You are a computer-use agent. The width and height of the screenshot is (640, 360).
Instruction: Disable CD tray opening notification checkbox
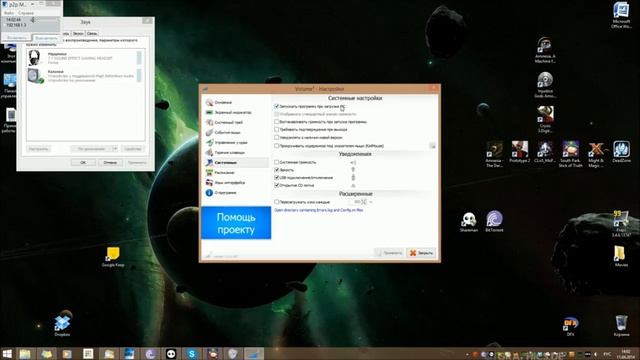point(277,185)
